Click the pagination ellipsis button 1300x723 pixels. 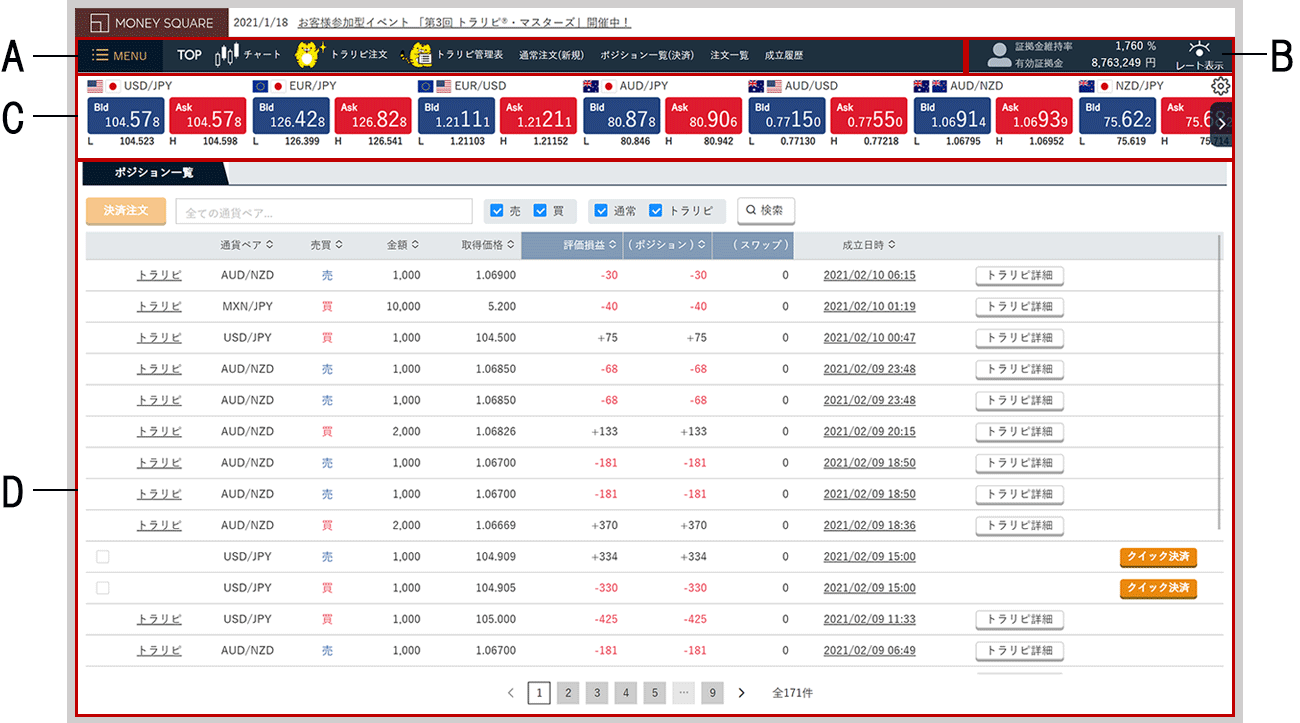coord(683,692)
